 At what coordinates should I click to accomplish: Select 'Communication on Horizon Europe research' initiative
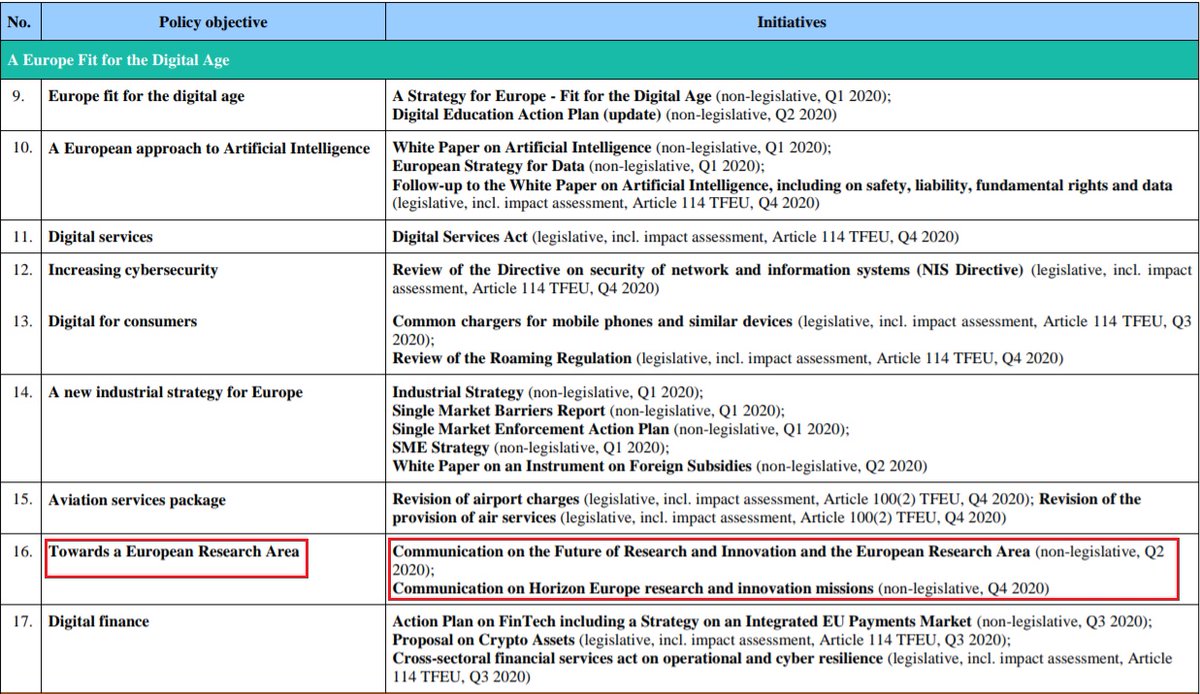[x=633, y=588]
